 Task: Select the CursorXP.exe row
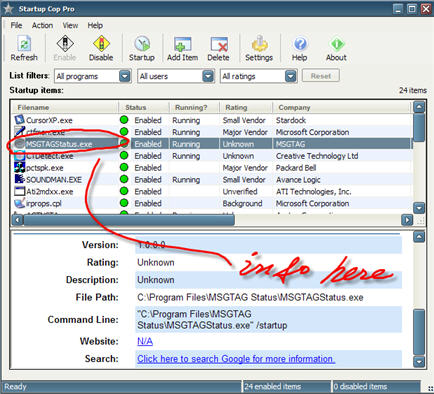click(213, 120)
